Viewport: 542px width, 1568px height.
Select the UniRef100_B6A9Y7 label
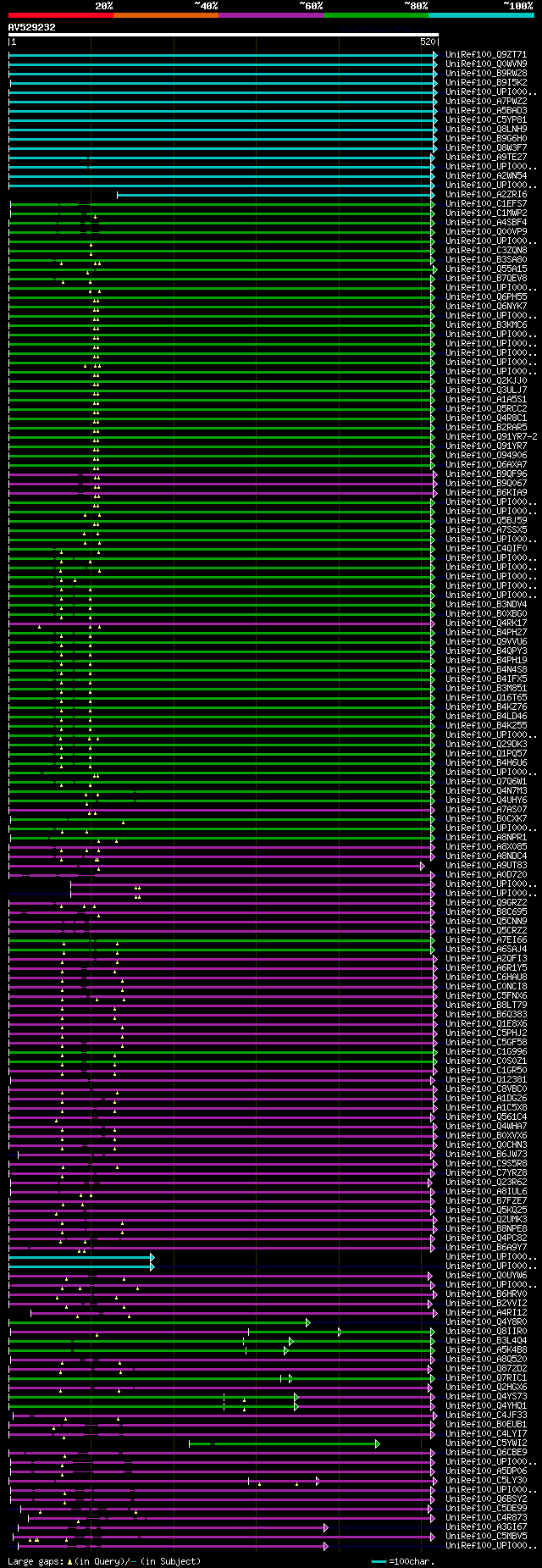point(486,1247)
